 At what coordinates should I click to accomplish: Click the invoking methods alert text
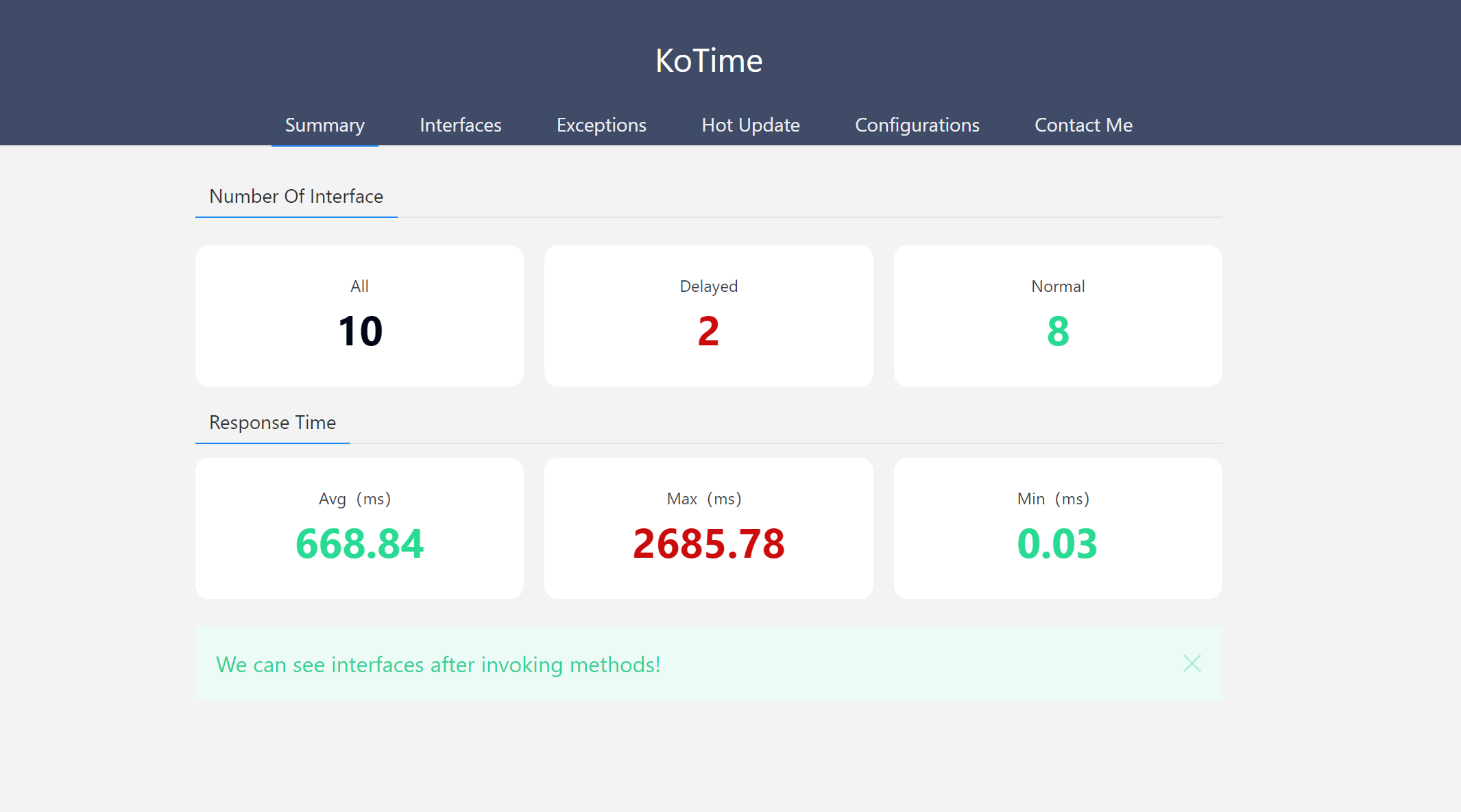tap(438, 665)
